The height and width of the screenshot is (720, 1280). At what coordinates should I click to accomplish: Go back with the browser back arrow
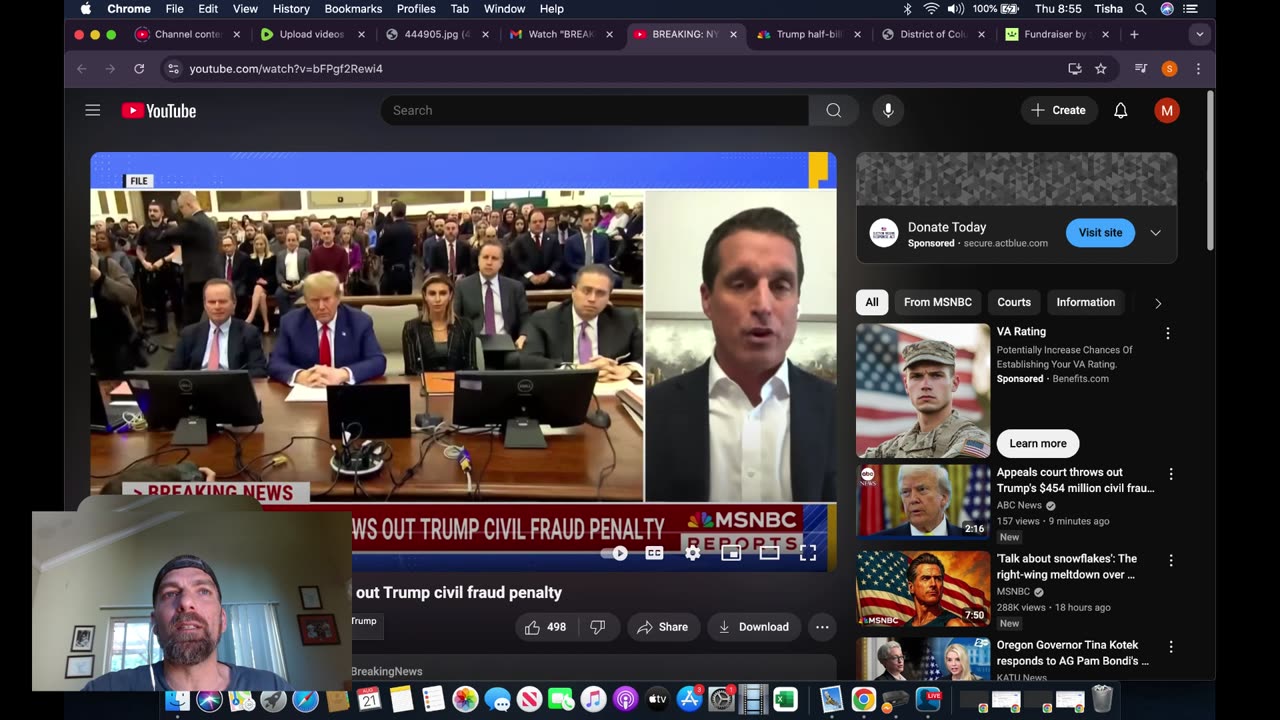click(x=82, y=69)
